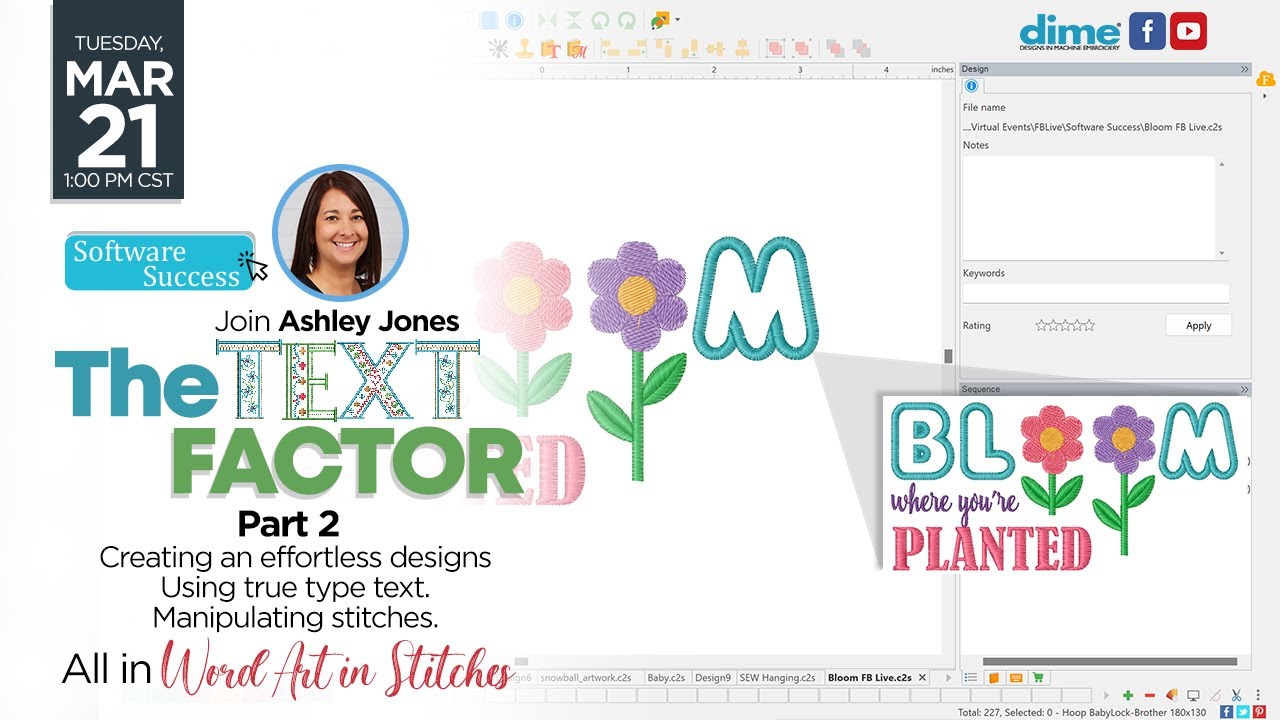This screenshot has height=720, width=1280.
Task: Expand the small arrow under cloud icon
Action: [x=1266, y=96]
